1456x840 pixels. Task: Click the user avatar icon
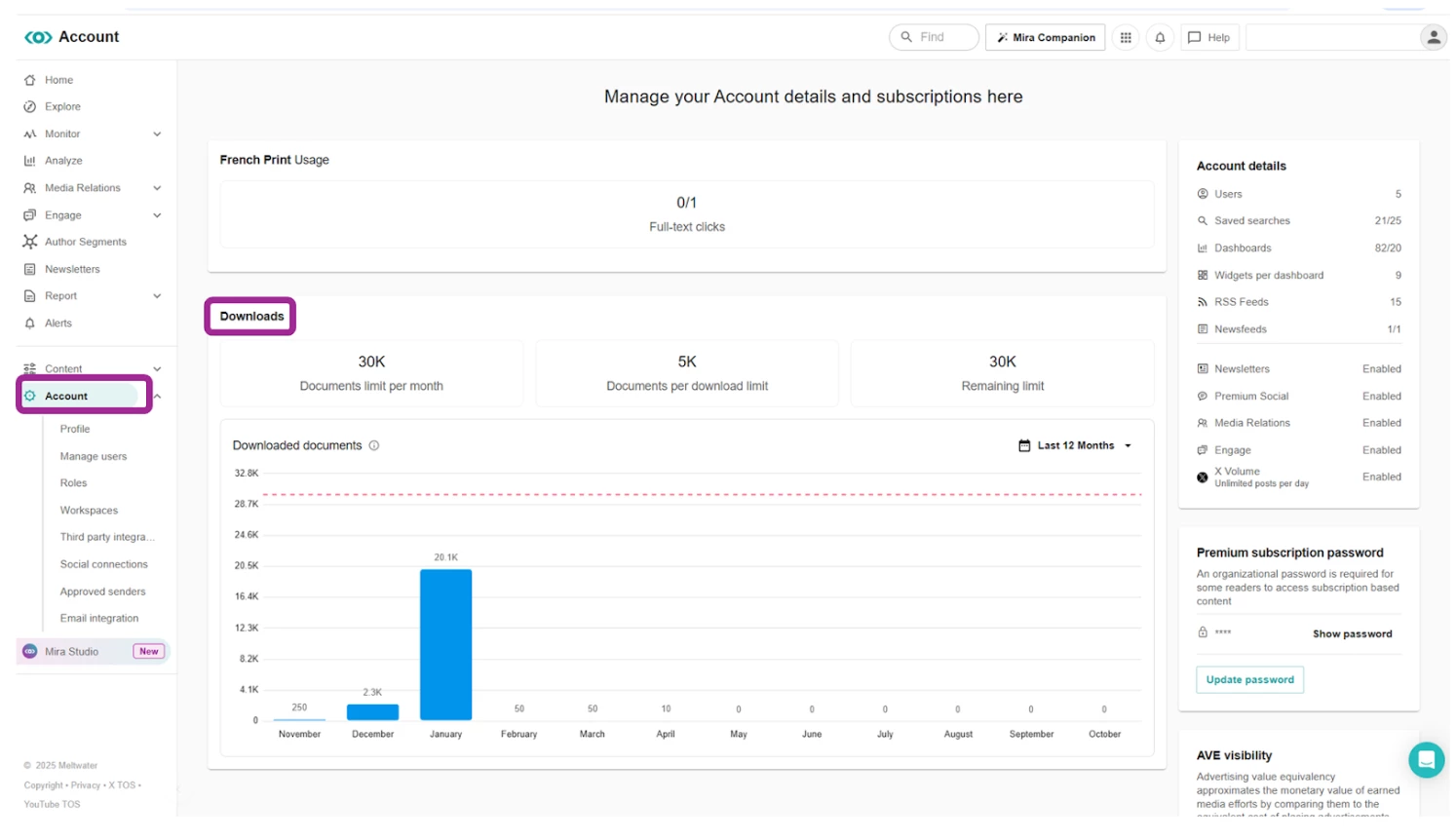pos(1433,37)
